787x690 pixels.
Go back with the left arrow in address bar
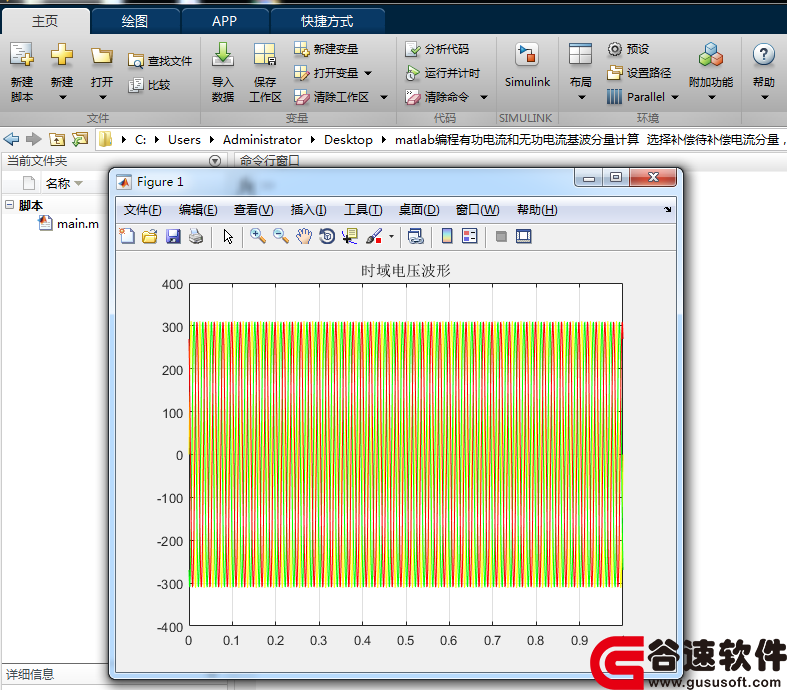(11, 139)
